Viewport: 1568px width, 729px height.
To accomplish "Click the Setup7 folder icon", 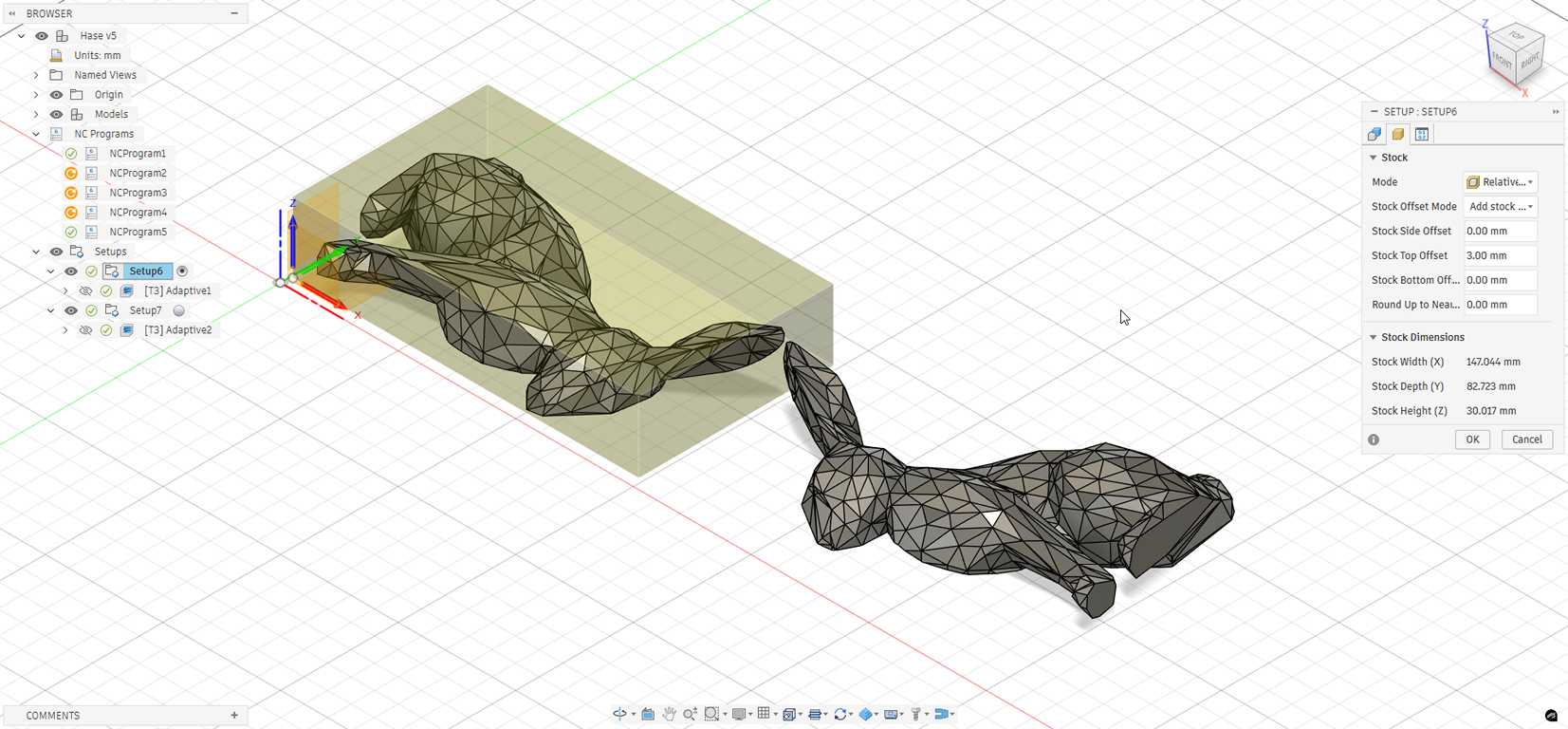I will [112, 310].
